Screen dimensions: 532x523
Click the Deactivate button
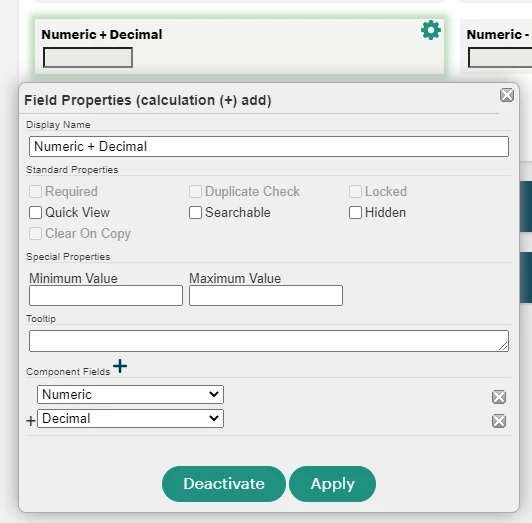(224, 484)
